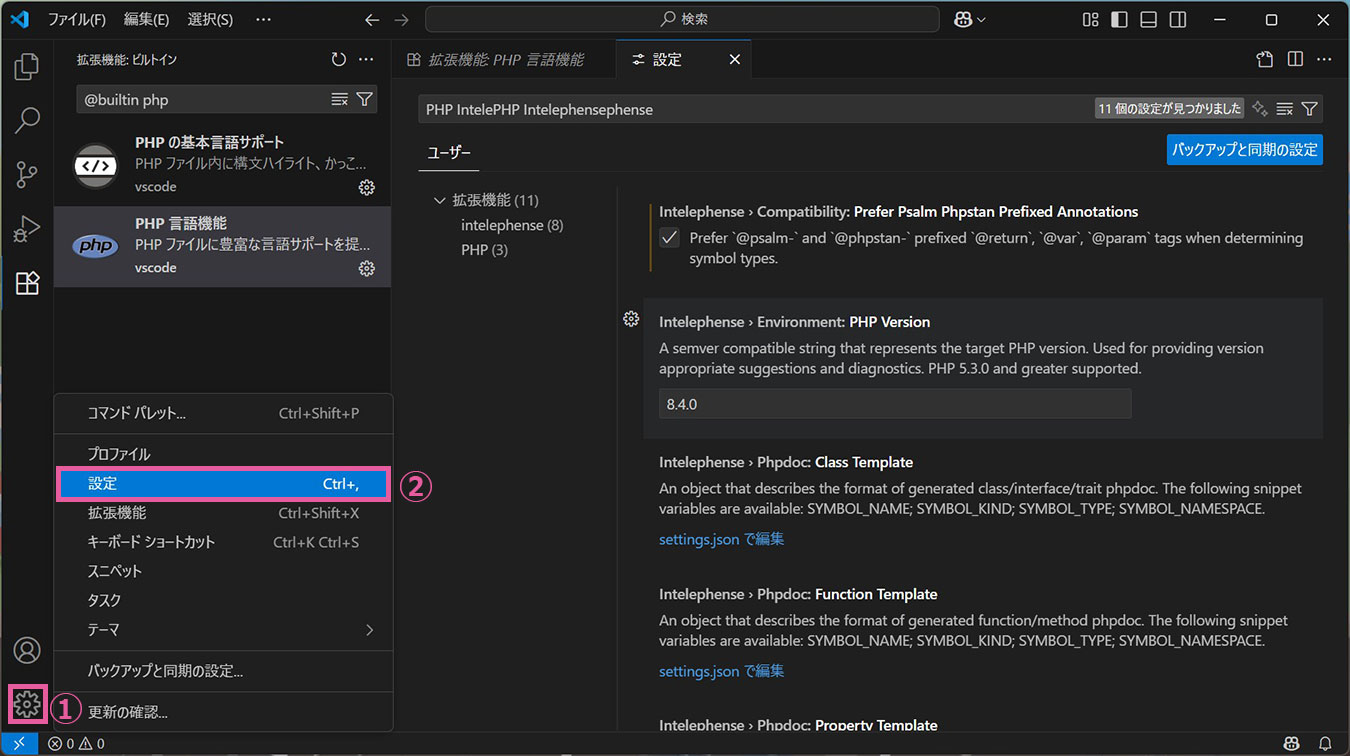Open the Accounts icon in activity bar

tap(27, 650)
